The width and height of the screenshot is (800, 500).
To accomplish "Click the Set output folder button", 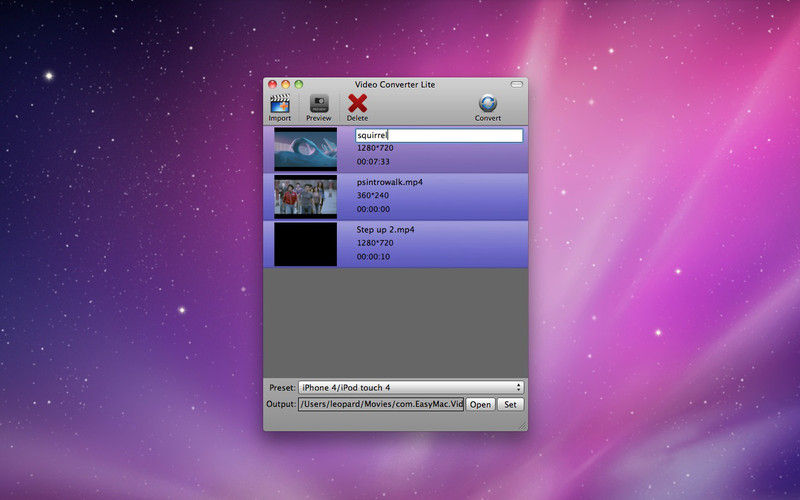I will click(510, 404).
